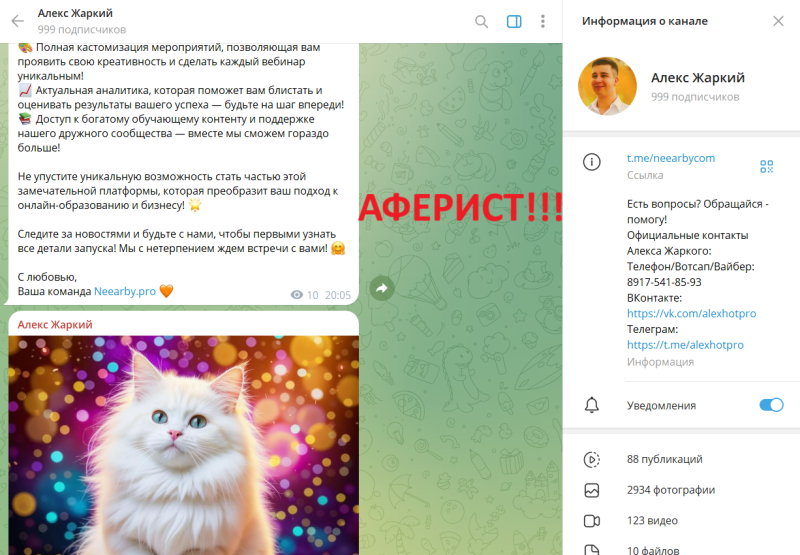Open the three-dot more options menu
Image resolution: width=800 pixels, height=555 pixels.
pyautogui.click(x=542, y=21)
